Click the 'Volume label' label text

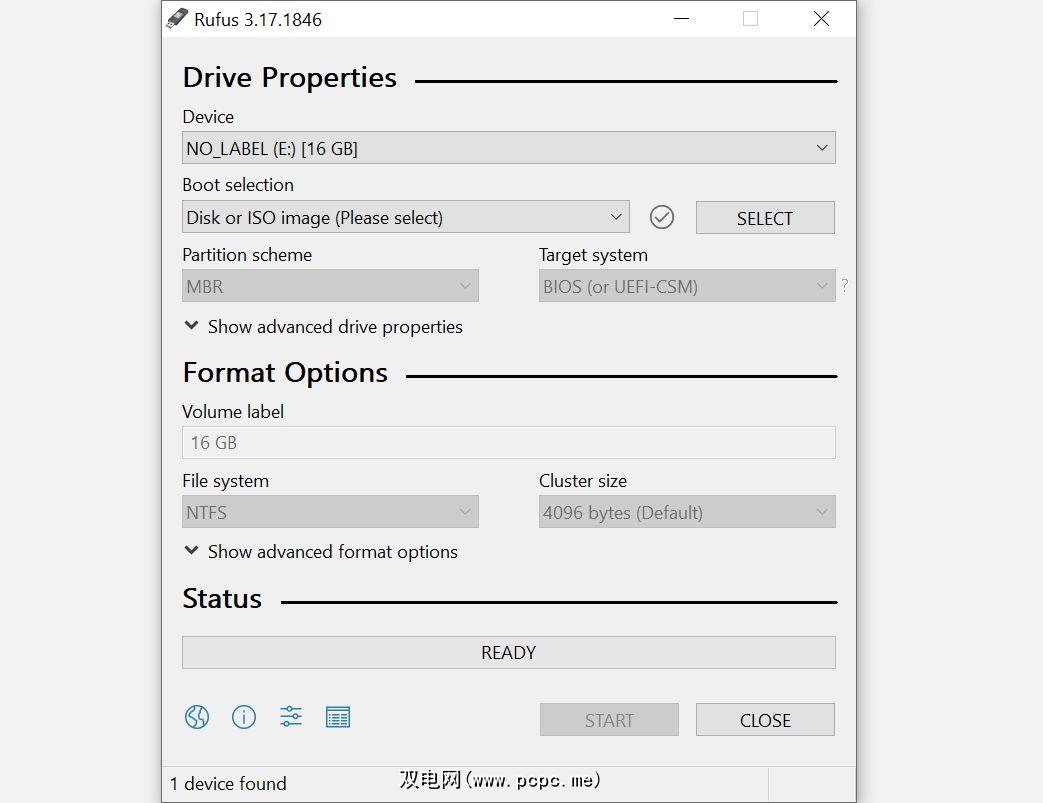point(233,412)
